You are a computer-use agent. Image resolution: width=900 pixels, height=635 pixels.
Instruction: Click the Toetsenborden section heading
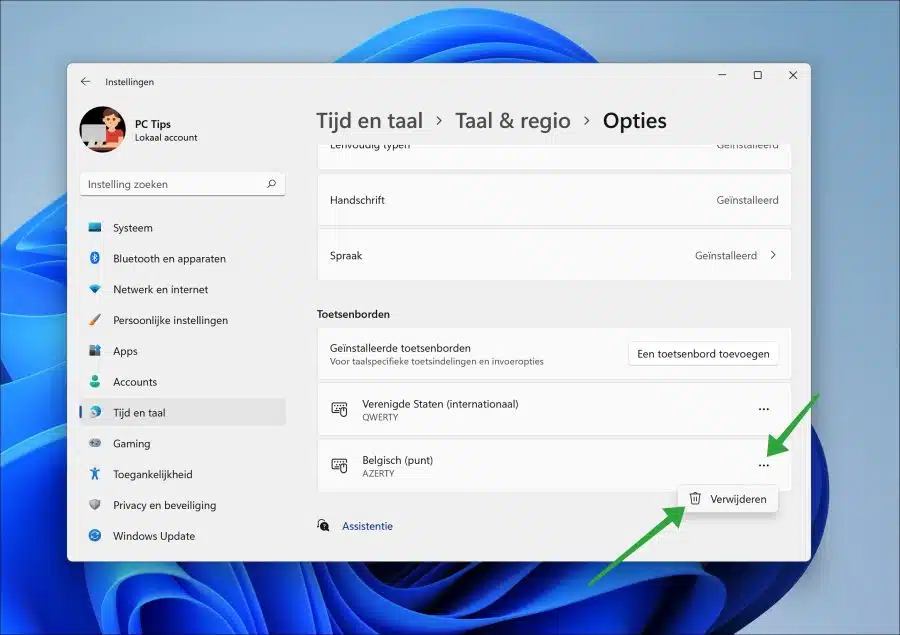(353, 314)
